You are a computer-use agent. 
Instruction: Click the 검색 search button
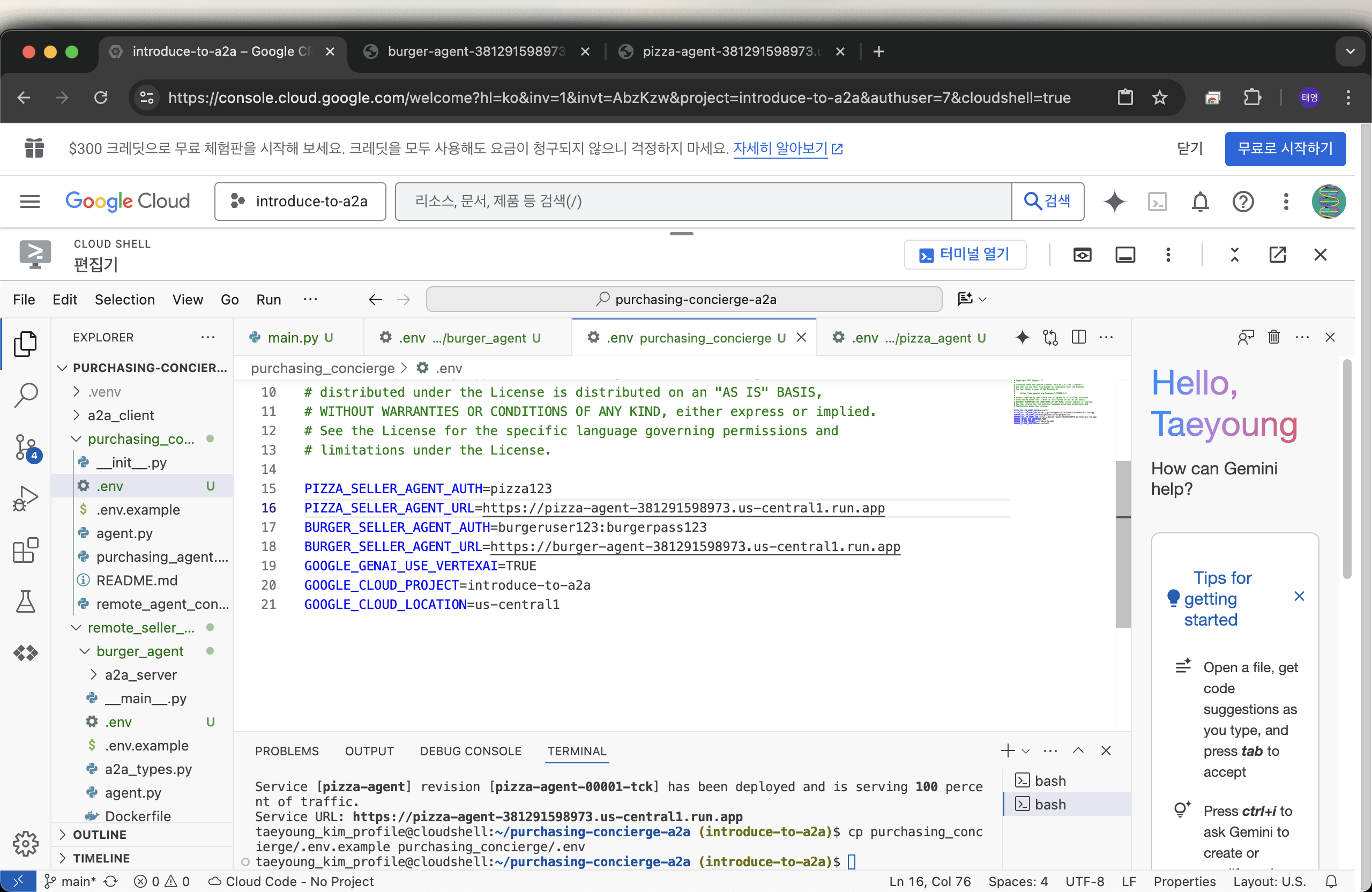(1047, 201)
